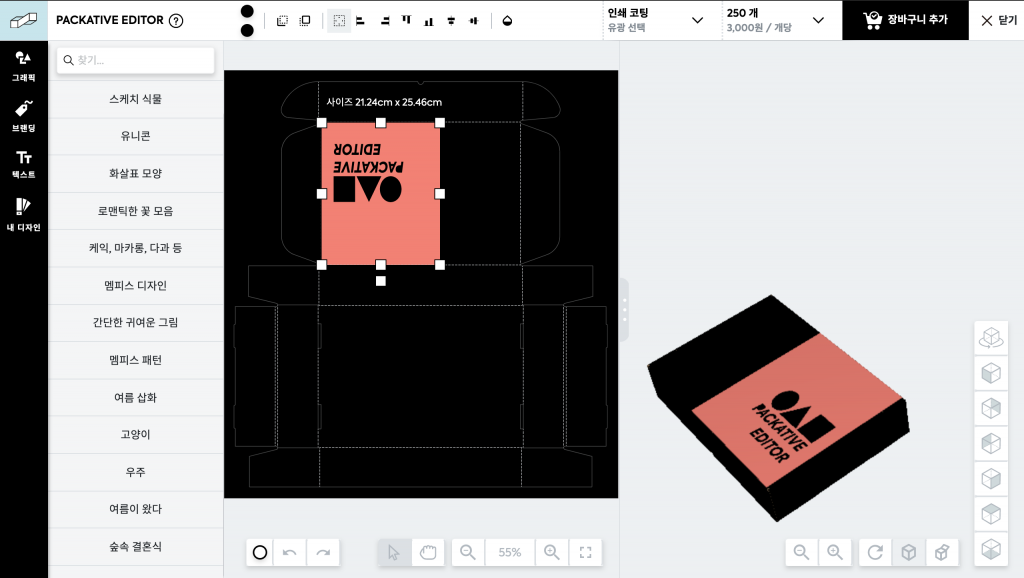Screen dimensions: 1024x578
Task: Show the open box 3D view
Action: pyautogui.click(x=942, y=553)
